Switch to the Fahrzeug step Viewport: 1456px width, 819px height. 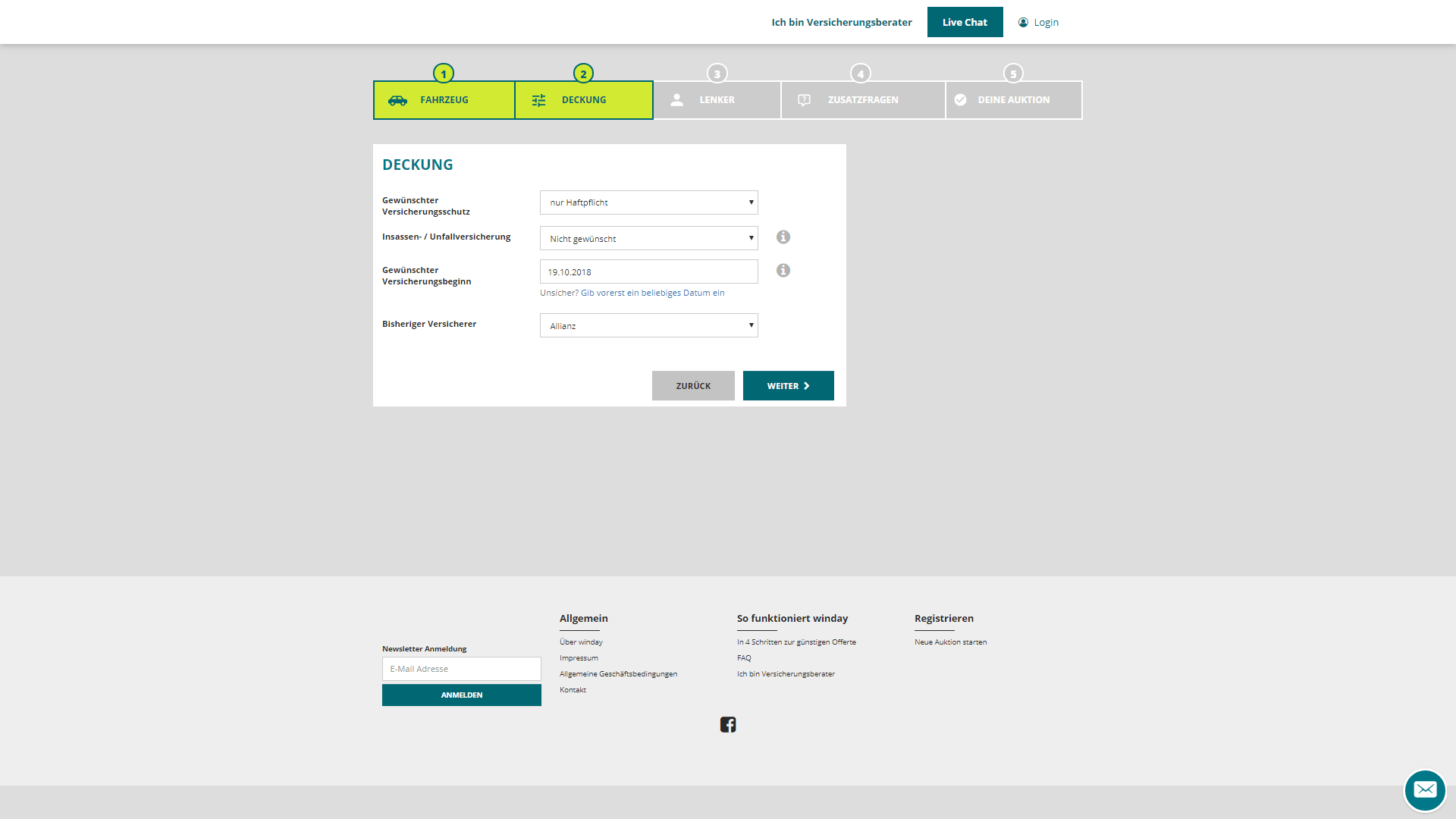click(x=444, y=99)
